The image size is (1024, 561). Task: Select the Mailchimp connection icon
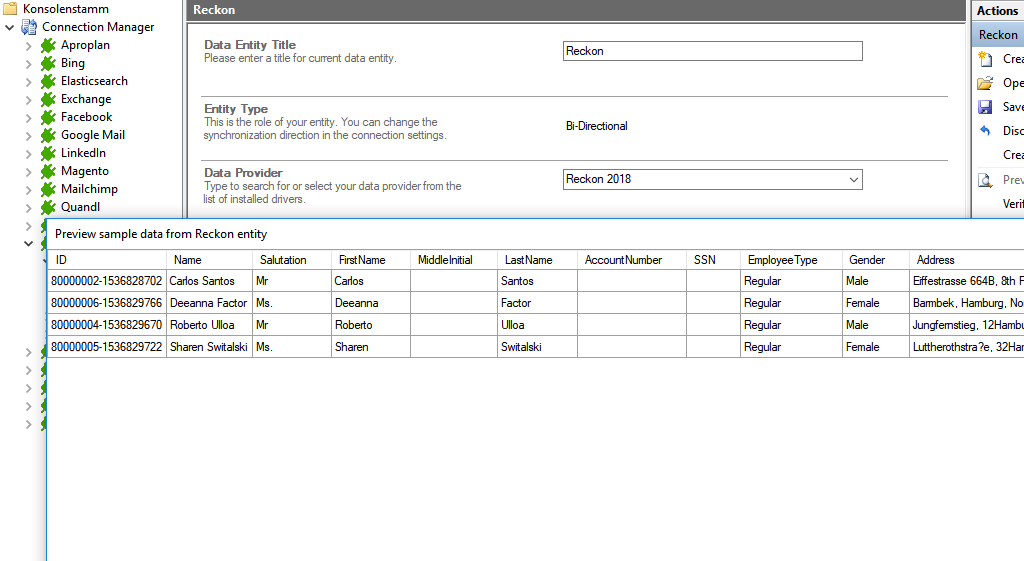click(x=47, y=189)
